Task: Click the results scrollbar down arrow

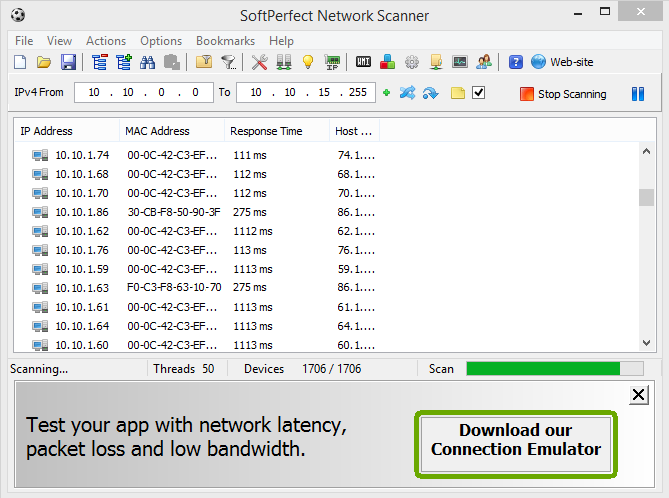Action: (646, 343)
